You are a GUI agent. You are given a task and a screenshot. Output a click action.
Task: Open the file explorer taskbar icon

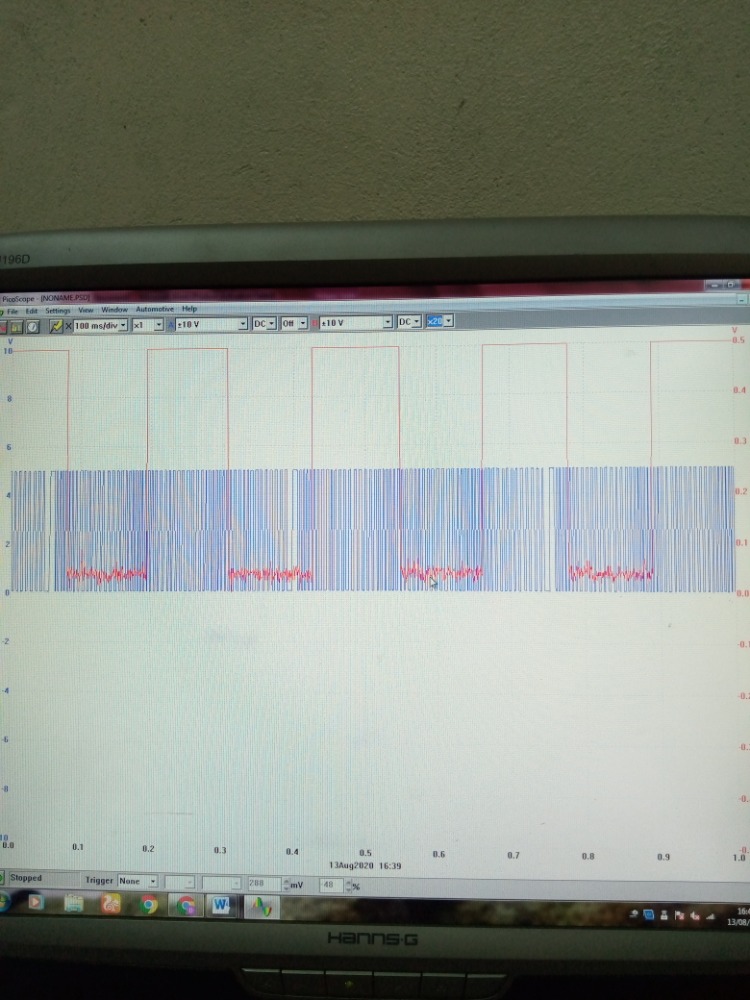coord(74,903)
